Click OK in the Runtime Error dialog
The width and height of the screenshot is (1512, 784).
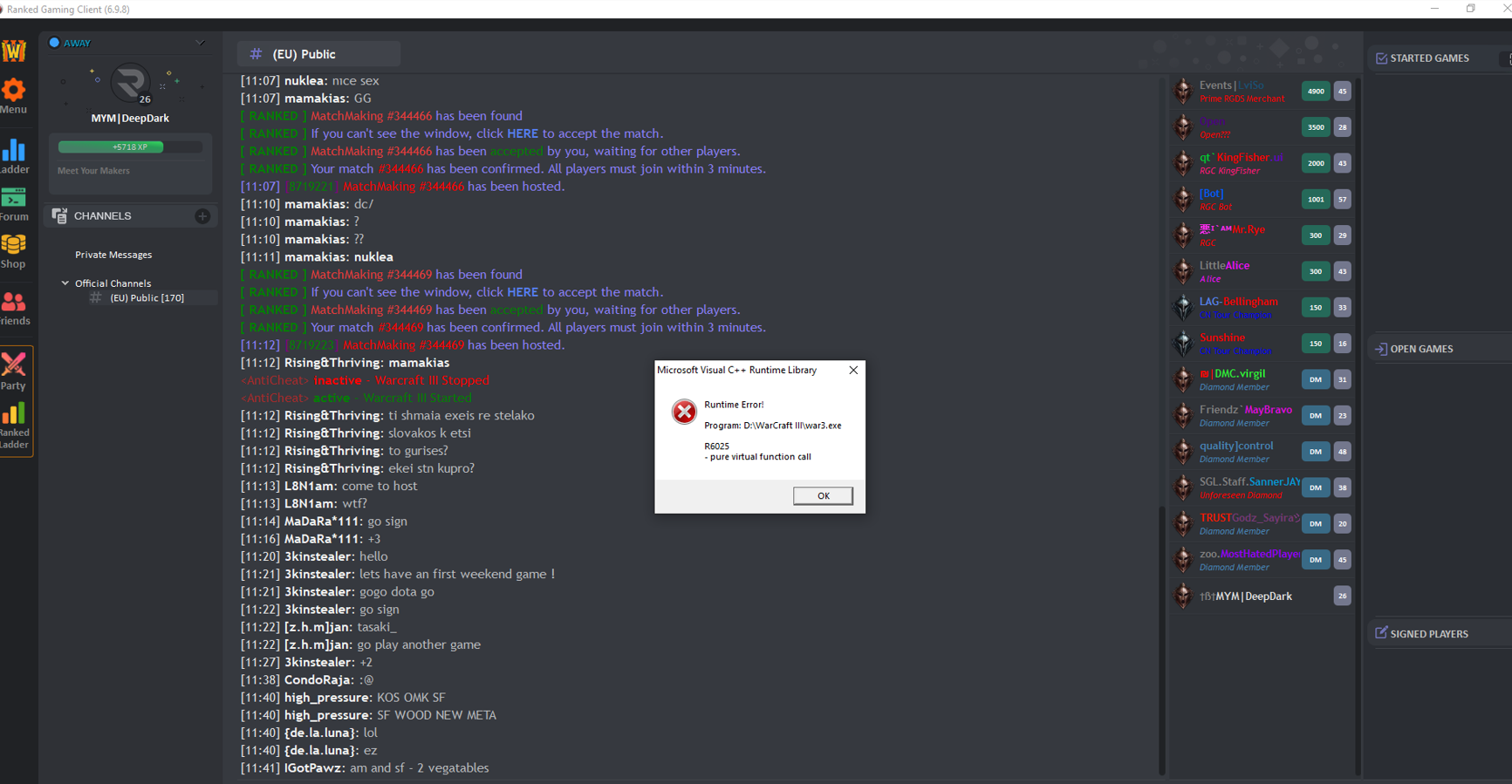click(823, 495)
